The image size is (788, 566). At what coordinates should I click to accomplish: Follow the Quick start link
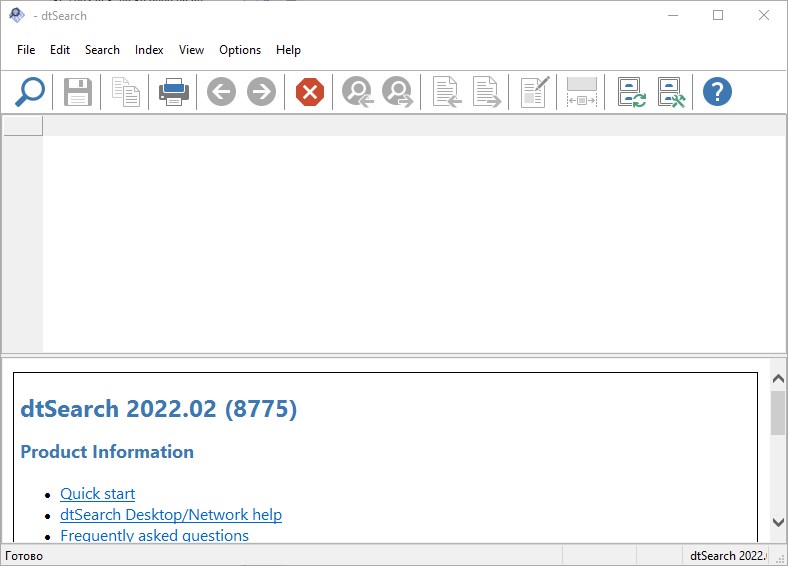(x=97, y=494)
